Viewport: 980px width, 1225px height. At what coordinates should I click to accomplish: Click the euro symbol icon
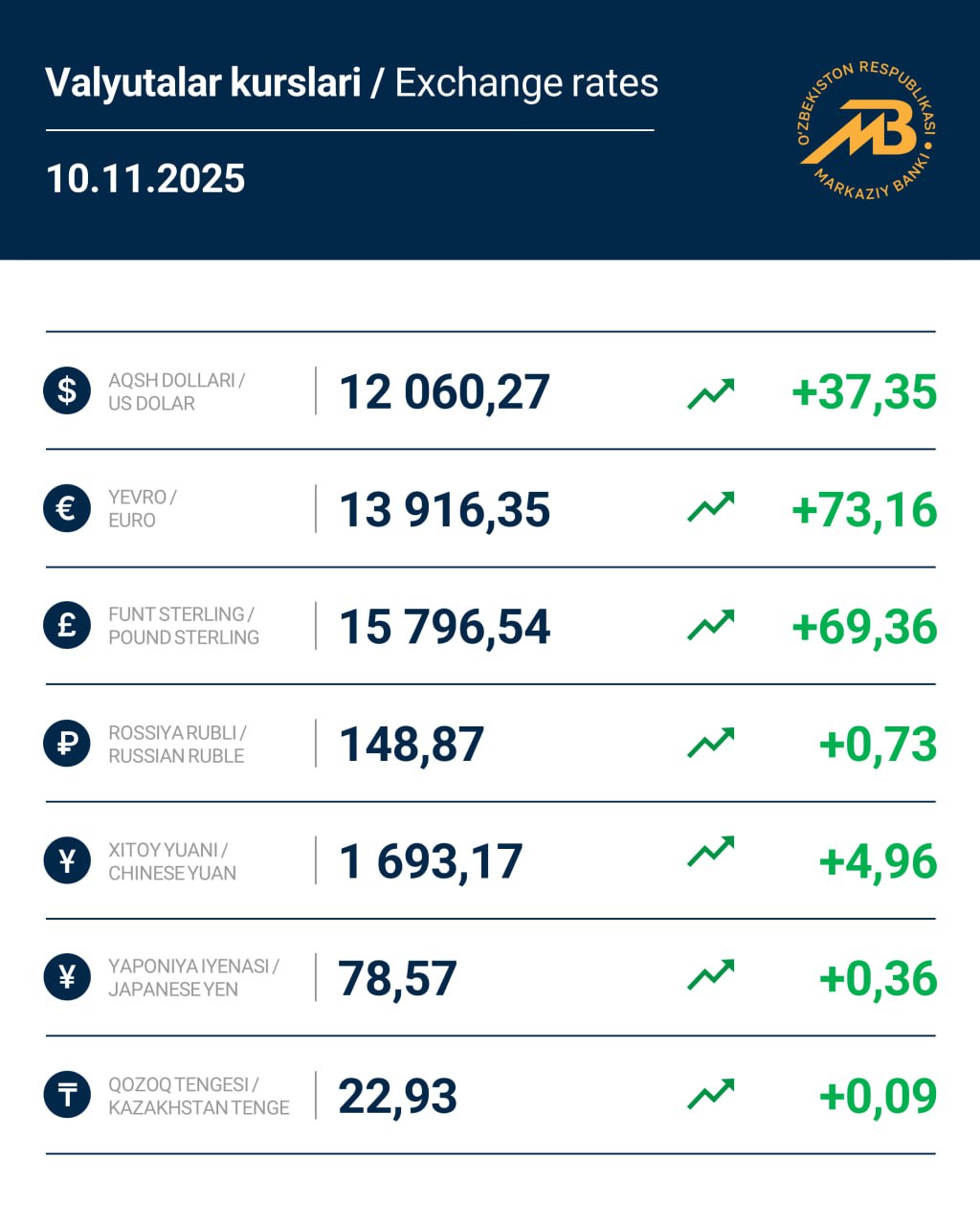tap(67, 508)
